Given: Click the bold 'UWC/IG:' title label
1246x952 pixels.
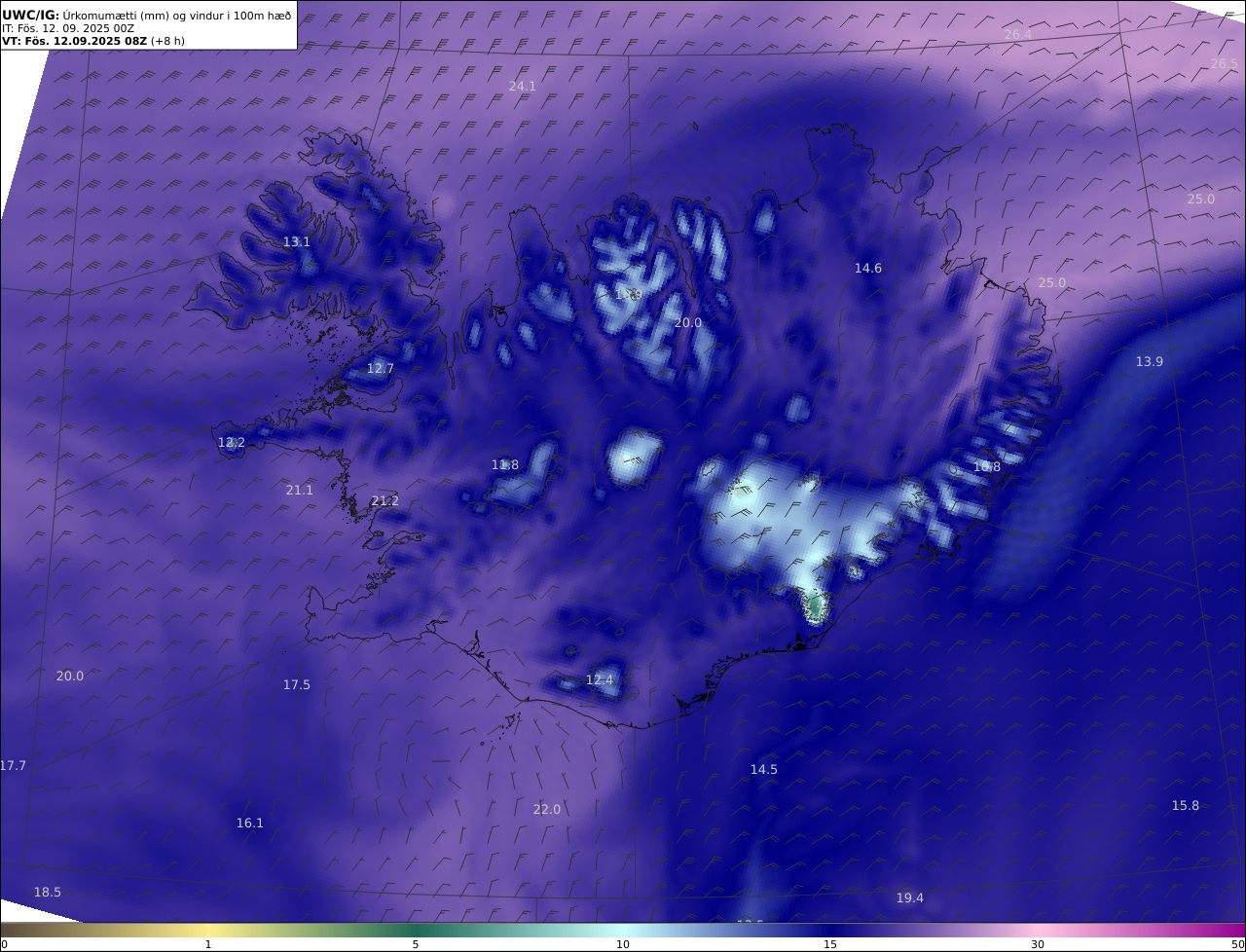Looking at the screenshot, I should tap(30, 16).
